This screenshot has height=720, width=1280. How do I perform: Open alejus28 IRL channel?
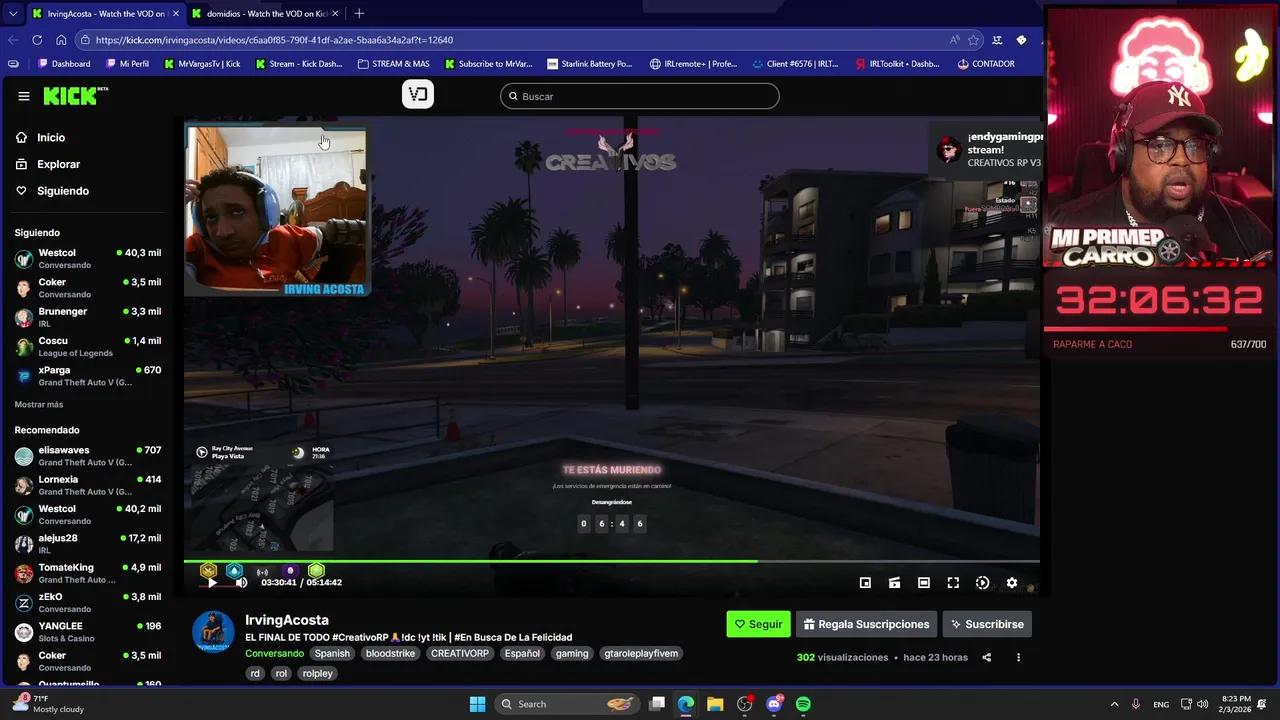coord(88,544)
